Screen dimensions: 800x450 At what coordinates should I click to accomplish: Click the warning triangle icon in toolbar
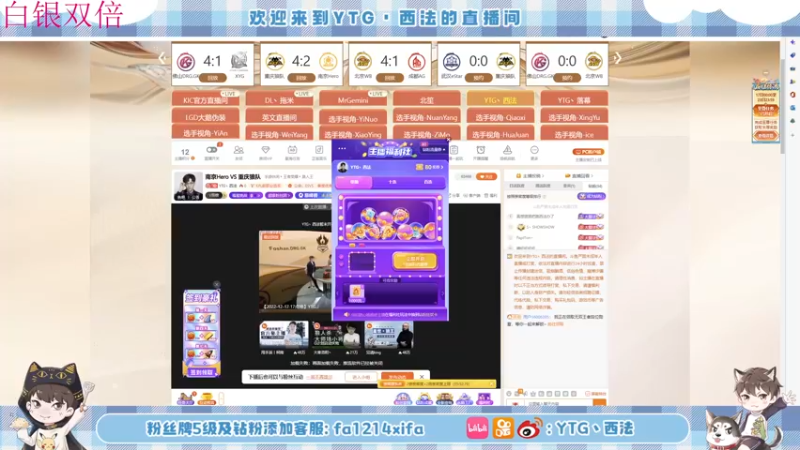click(x=507, y=150)
